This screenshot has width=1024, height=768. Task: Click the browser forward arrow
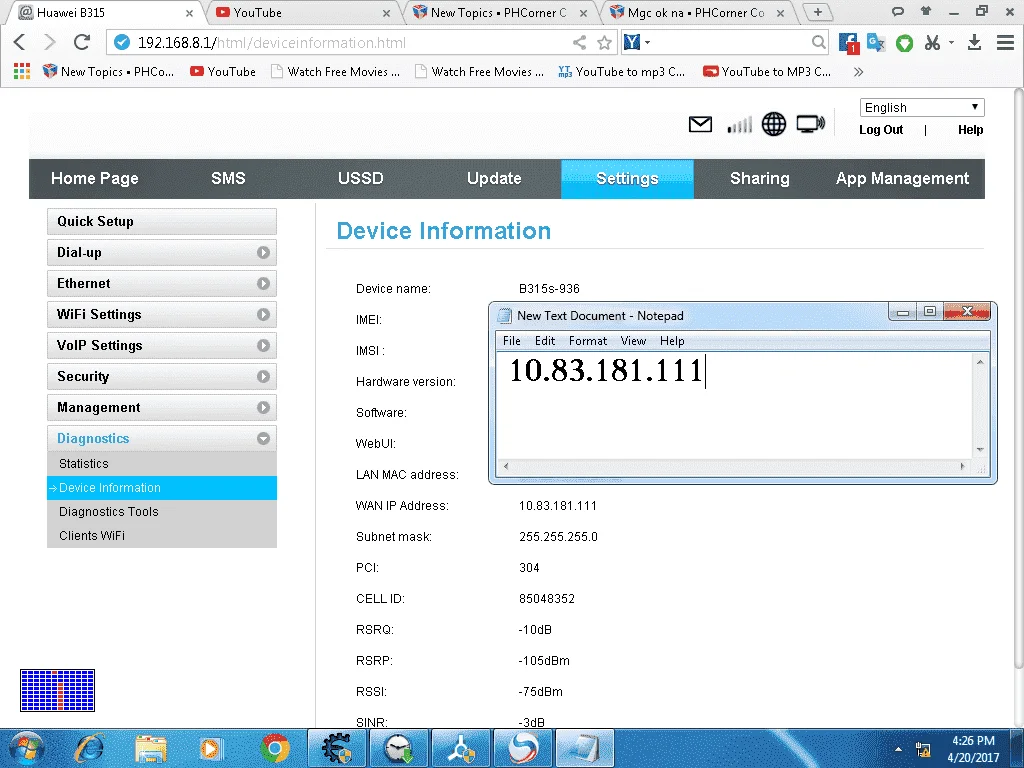coord(50,42)
